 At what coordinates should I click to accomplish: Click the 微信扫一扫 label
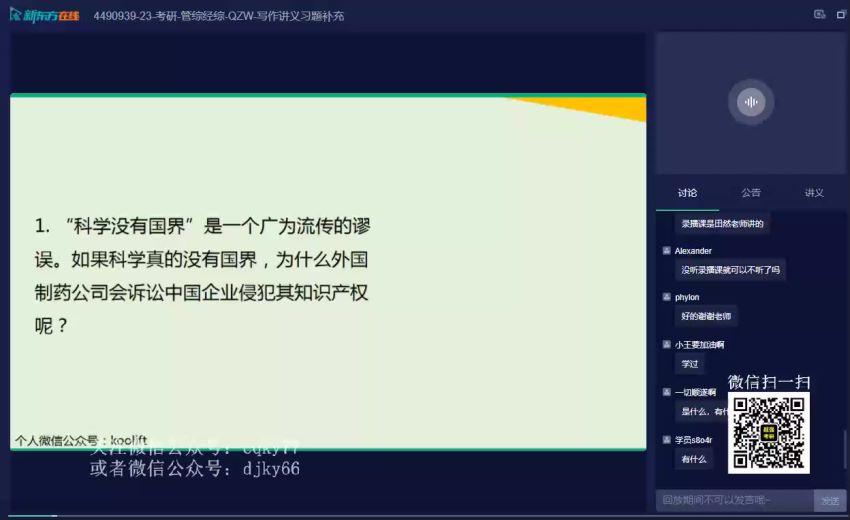click(769, 382)
